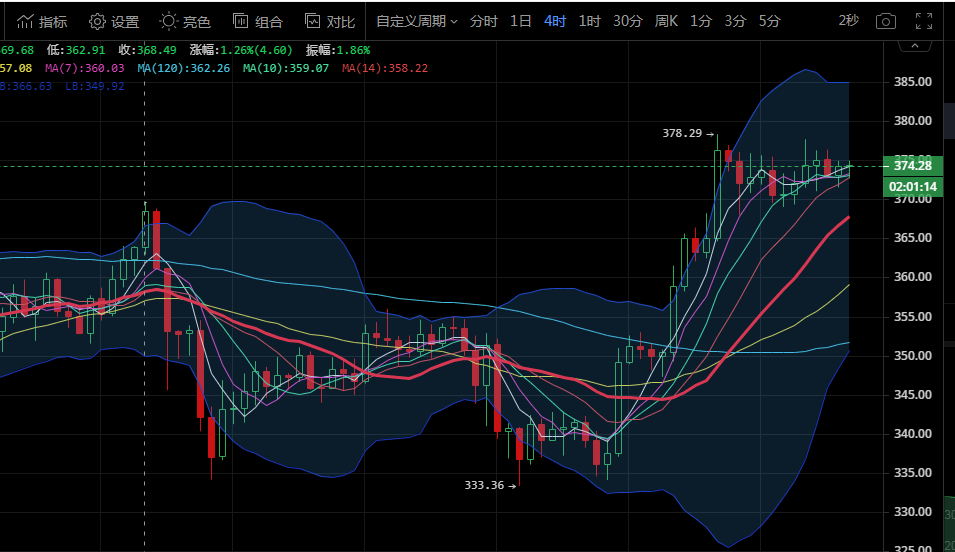
Task: Click the 对比 compare icon
Action: coord(313,21)
